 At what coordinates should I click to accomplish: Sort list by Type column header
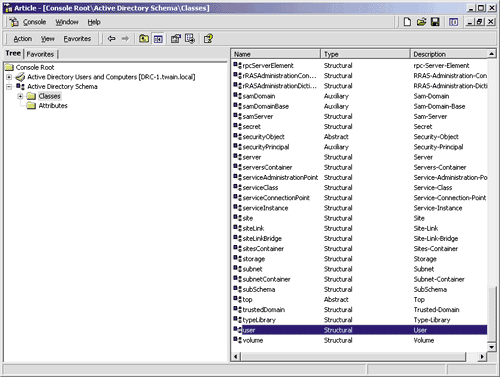tap(365, 54)
